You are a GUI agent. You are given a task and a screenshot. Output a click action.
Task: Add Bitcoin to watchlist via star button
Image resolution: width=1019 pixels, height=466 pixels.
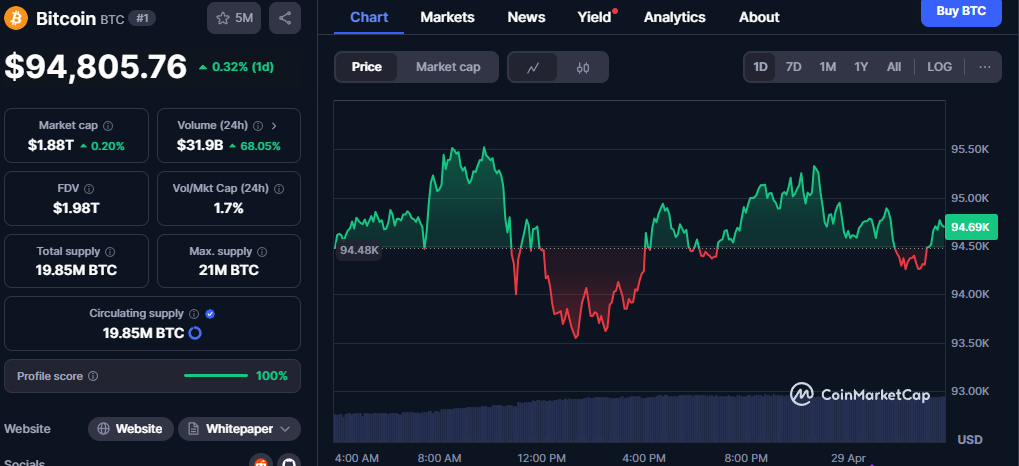(234, 18)
